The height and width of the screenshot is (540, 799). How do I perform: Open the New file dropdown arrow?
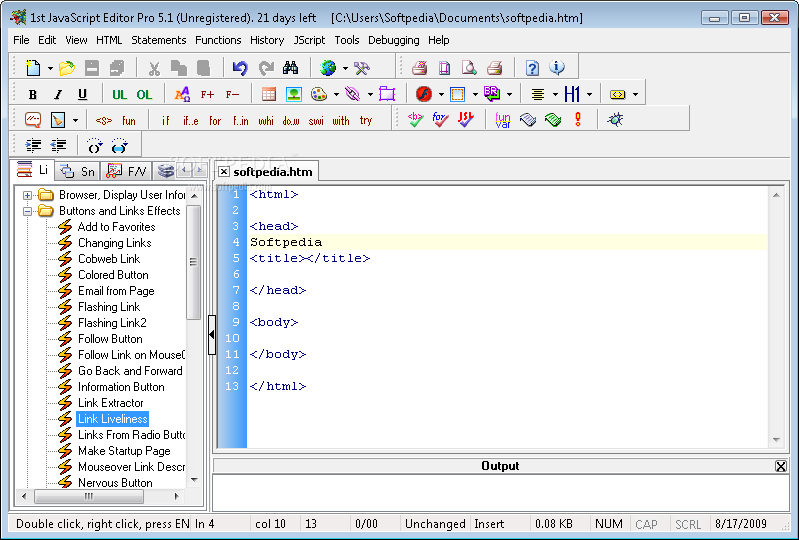pos(50,68)
